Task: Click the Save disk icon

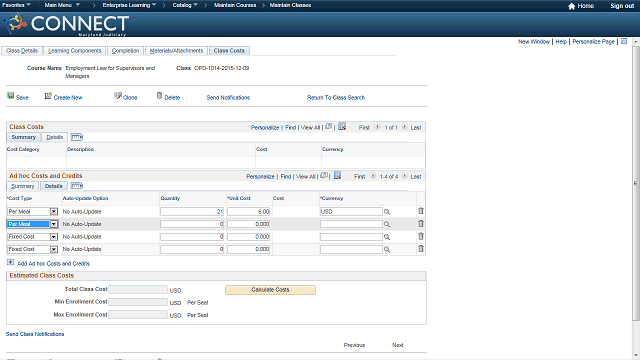Action: coord(11,96)
